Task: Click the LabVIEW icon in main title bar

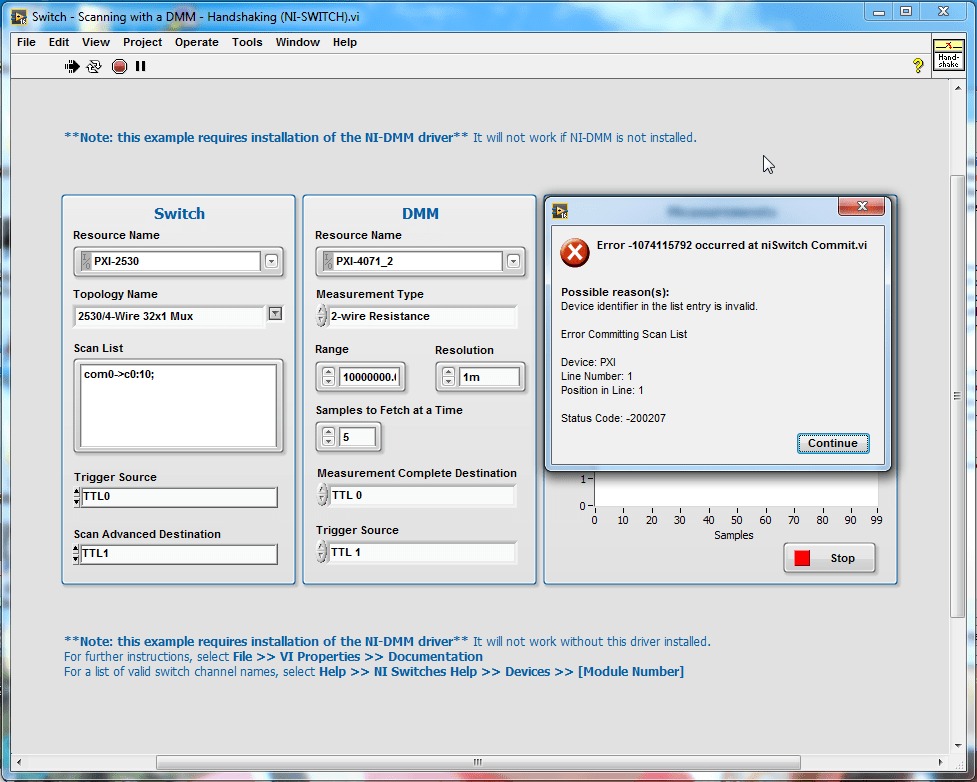Action: 19,17
